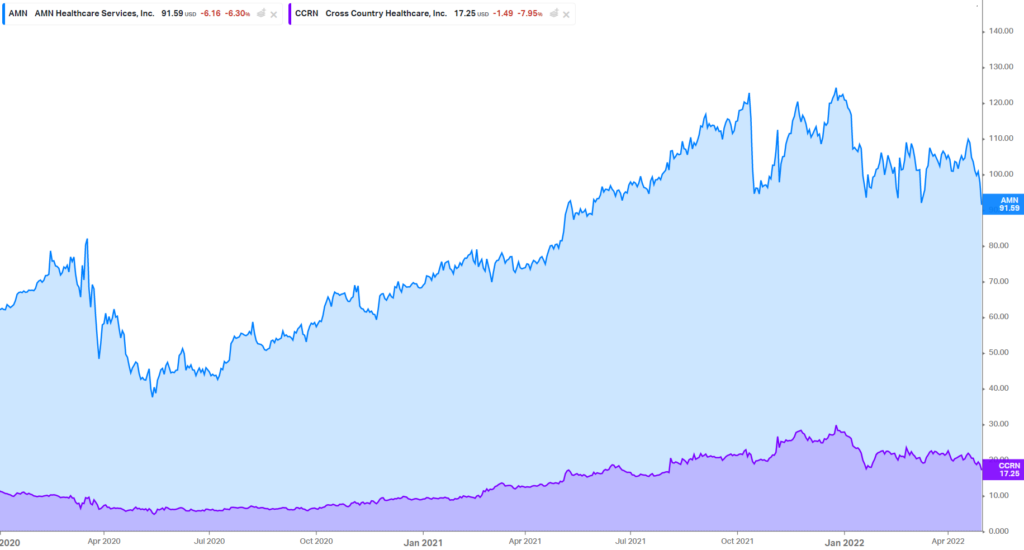Click CCRN price value 17.25 in legend
The height and width of the screenshot is (550, 1024).
click(x=465, y=13)
